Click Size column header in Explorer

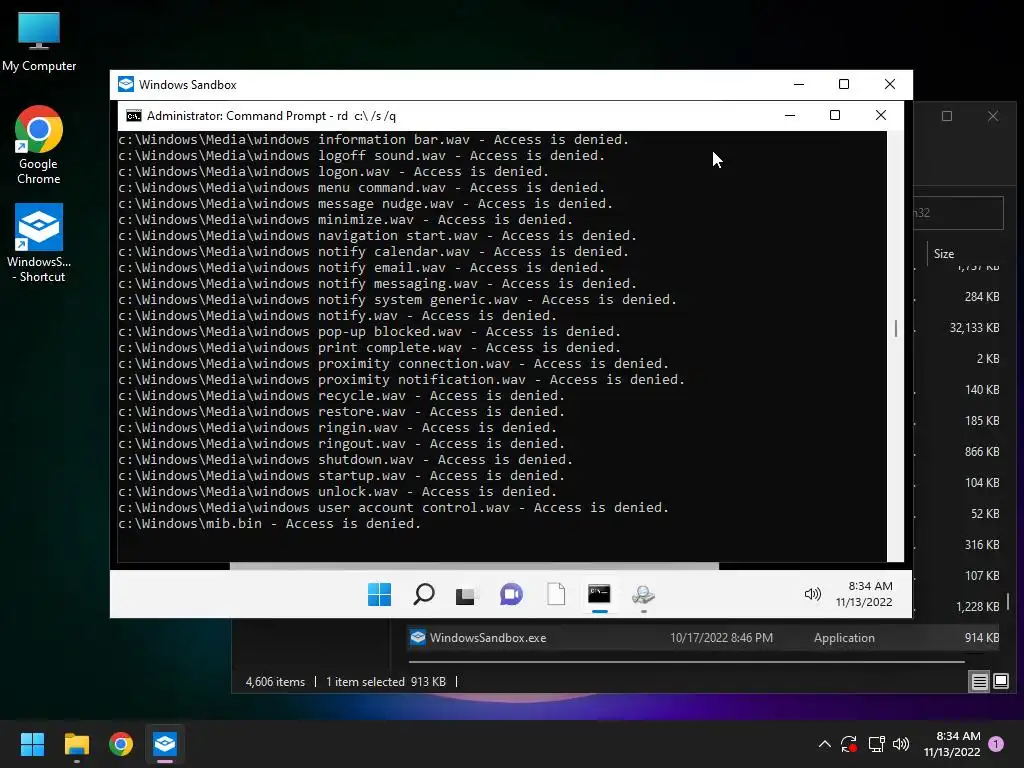944,254
